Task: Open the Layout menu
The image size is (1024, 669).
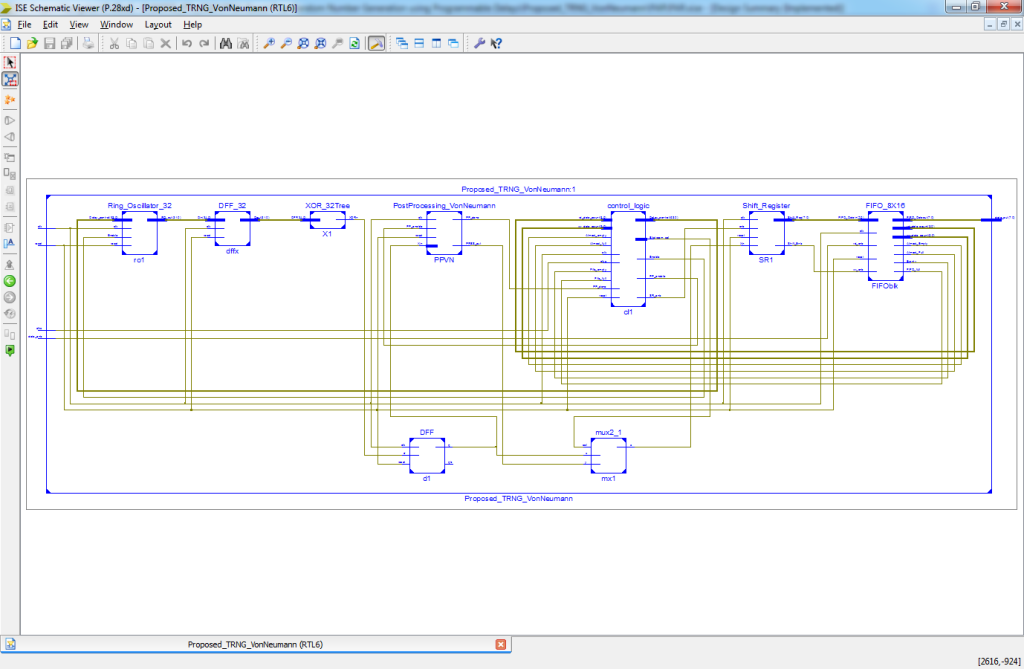Action: 158,24
